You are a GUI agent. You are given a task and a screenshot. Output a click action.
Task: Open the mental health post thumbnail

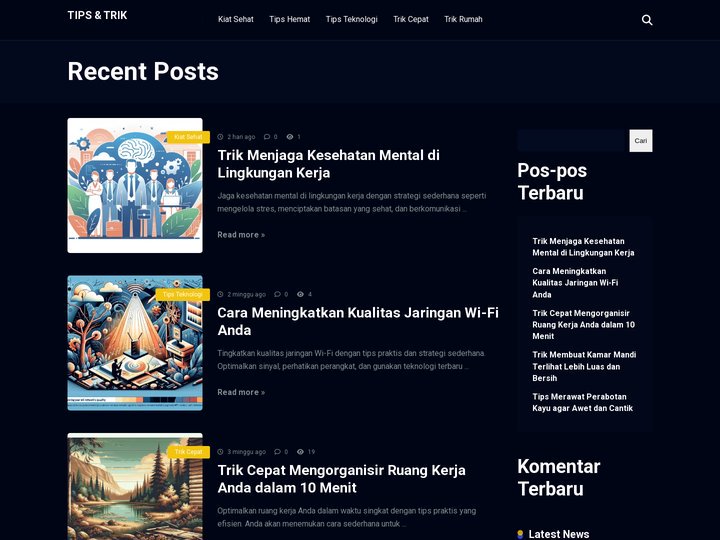tap(135, 186)
